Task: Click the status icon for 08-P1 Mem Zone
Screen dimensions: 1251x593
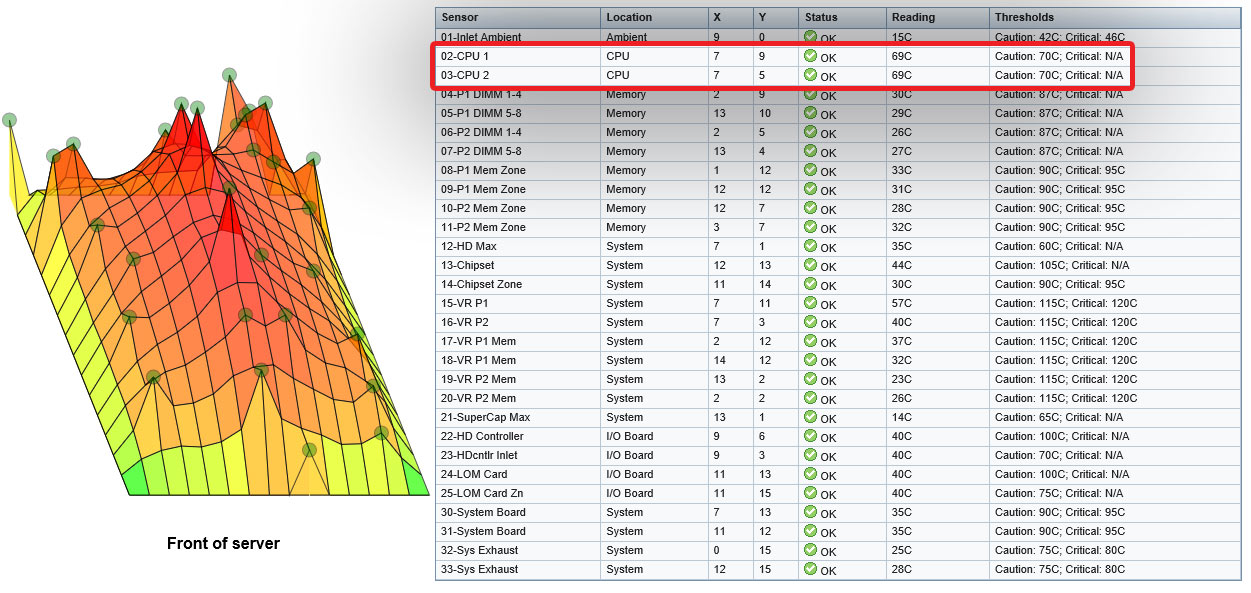Action: click(811, 170)
